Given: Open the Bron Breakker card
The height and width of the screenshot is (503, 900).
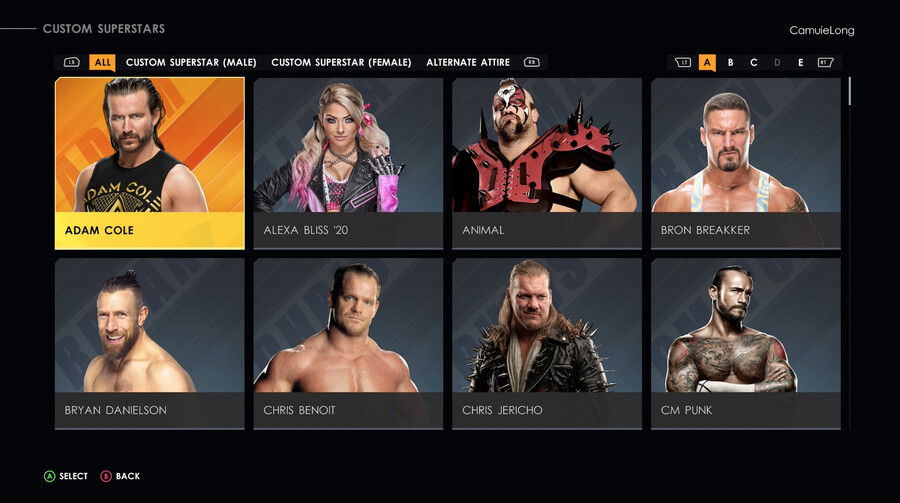Looking at the screenshot, I should [x=746, y=164].
